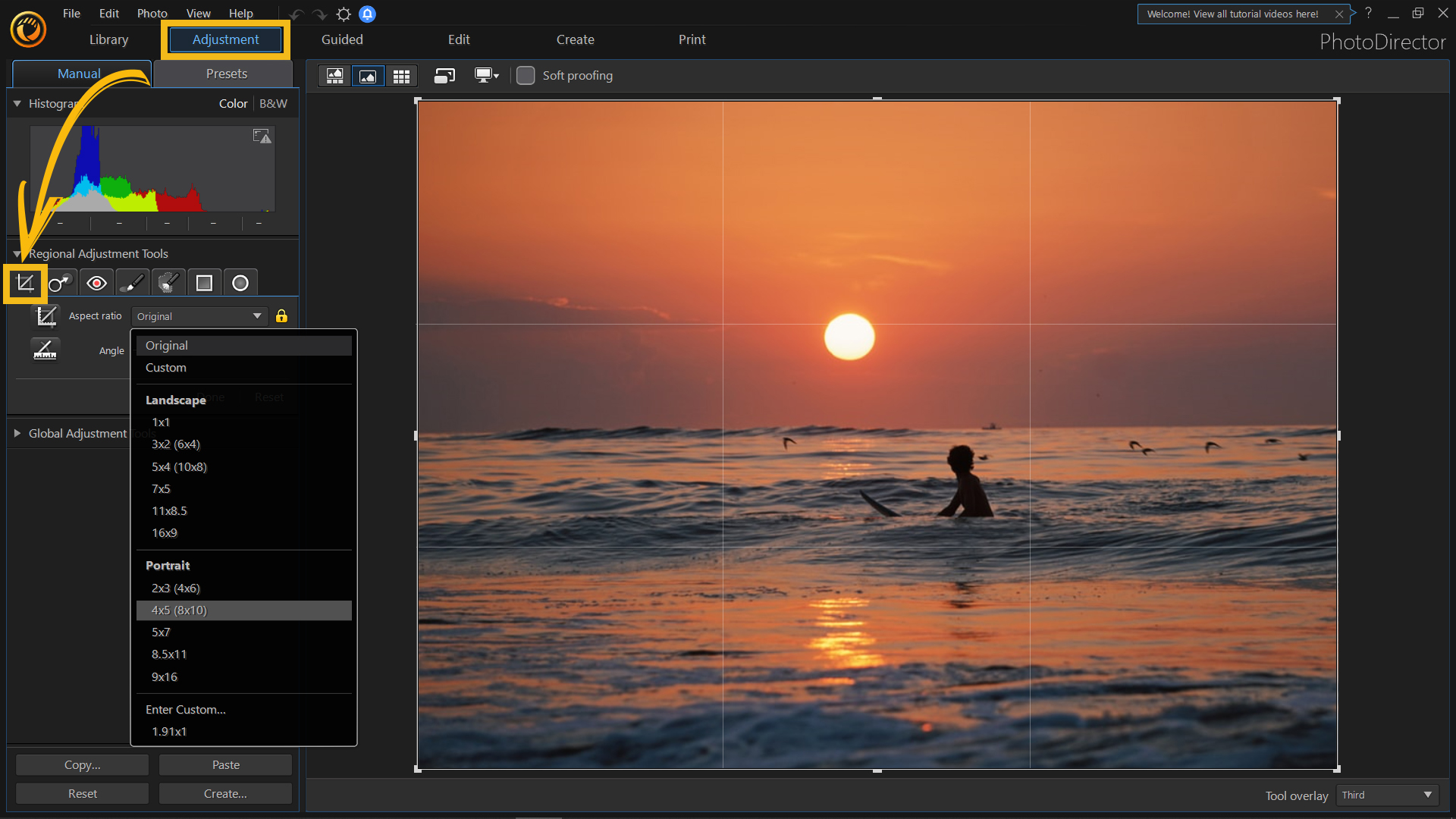The image size is (1456, 819).
Task: Select the Adjustment Selection tool
Action: coord(168,284)
